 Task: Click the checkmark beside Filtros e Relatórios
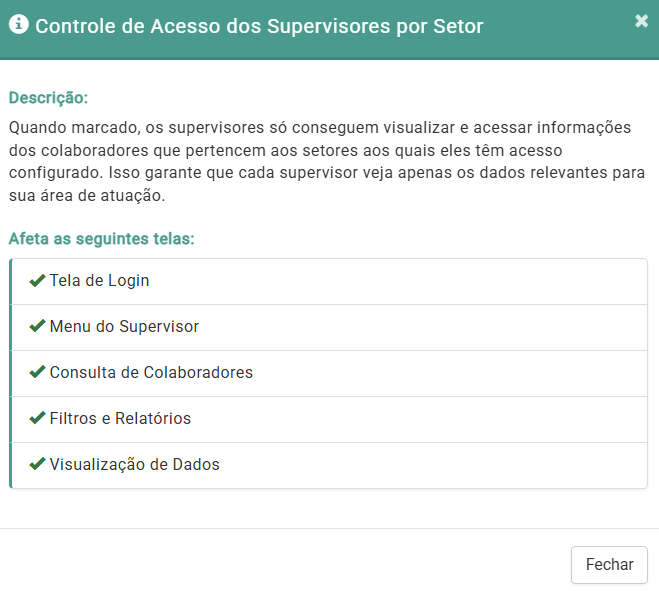[38, 418]
